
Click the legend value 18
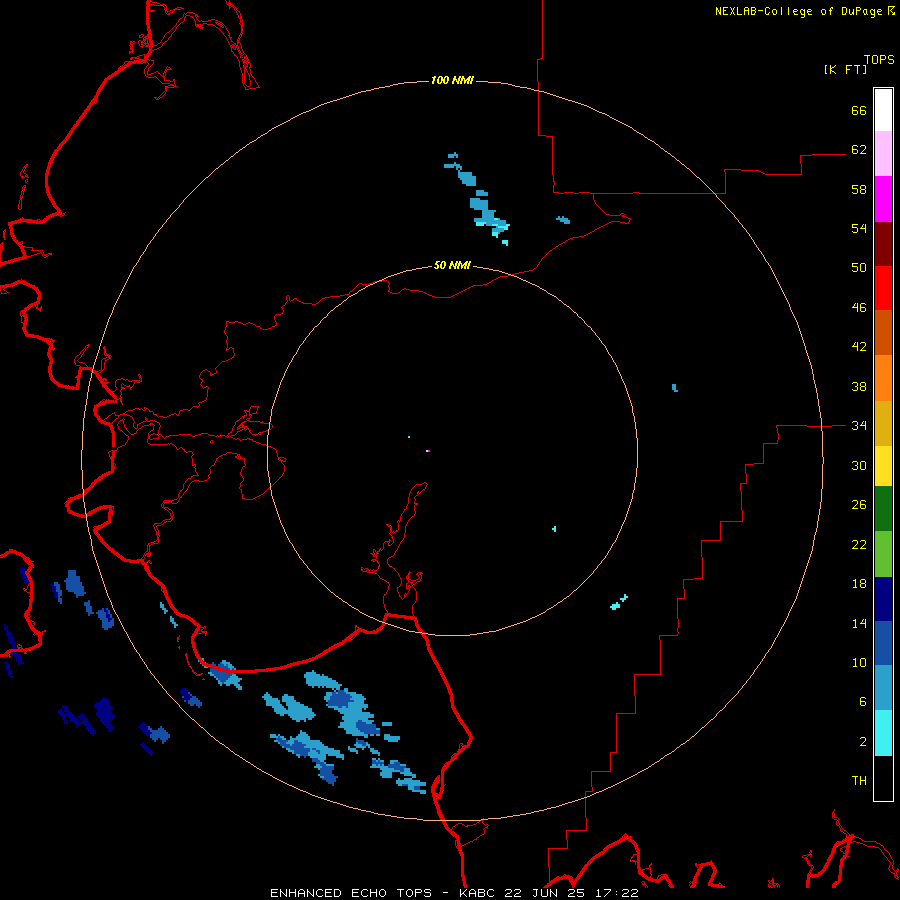[x=859, y=584]
